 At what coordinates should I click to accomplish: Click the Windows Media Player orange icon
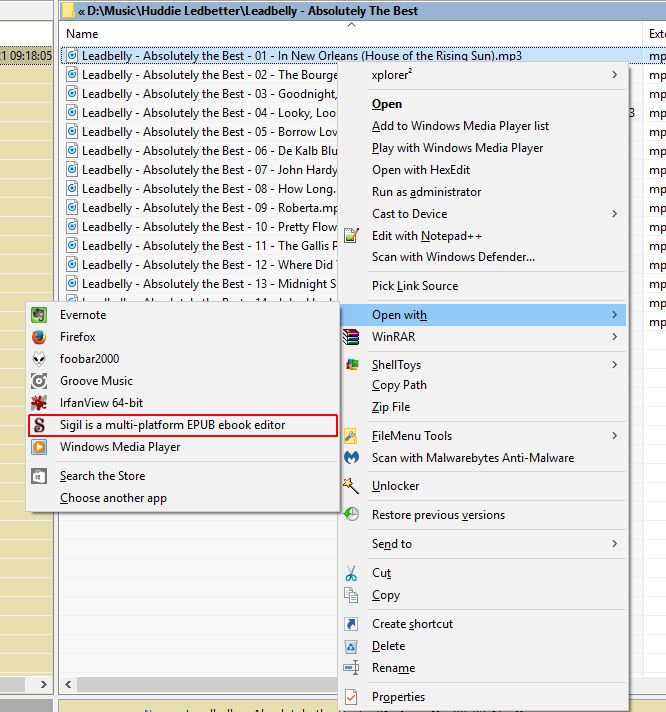pos(39,447)
